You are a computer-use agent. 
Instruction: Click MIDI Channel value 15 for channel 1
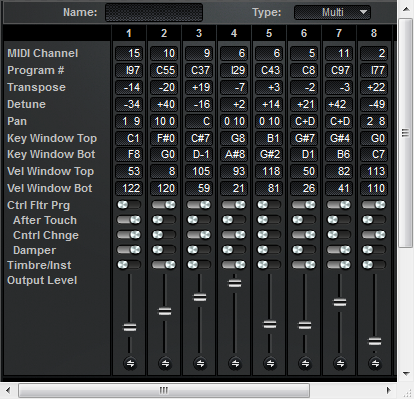coord(129,53)
